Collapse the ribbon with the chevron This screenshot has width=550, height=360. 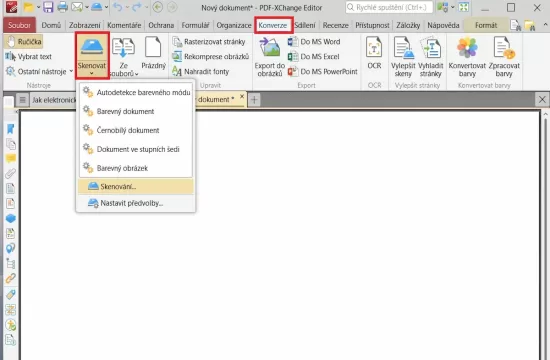click(545, 25)
